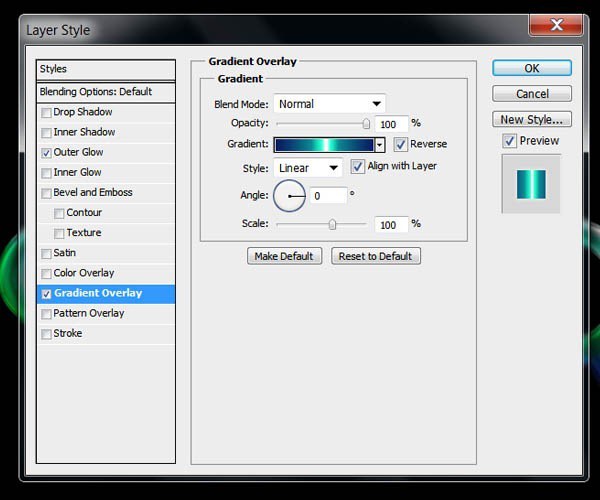Click the New Style... button
The height and width of the screenshot is (500, 600).
point(531,120)
